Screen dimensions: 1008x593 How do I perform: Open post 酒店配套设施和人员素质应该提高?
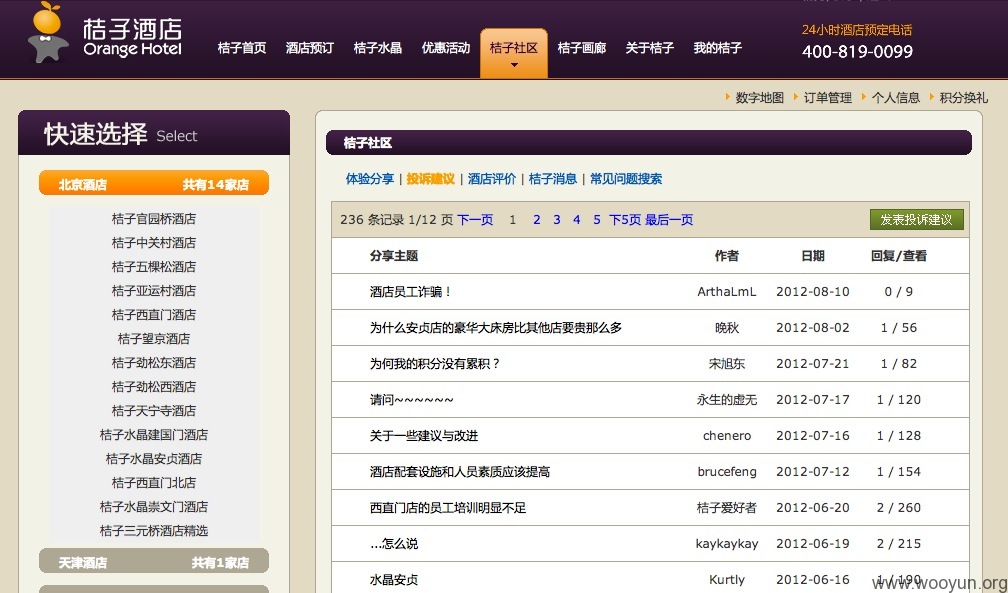coord(460,472)
